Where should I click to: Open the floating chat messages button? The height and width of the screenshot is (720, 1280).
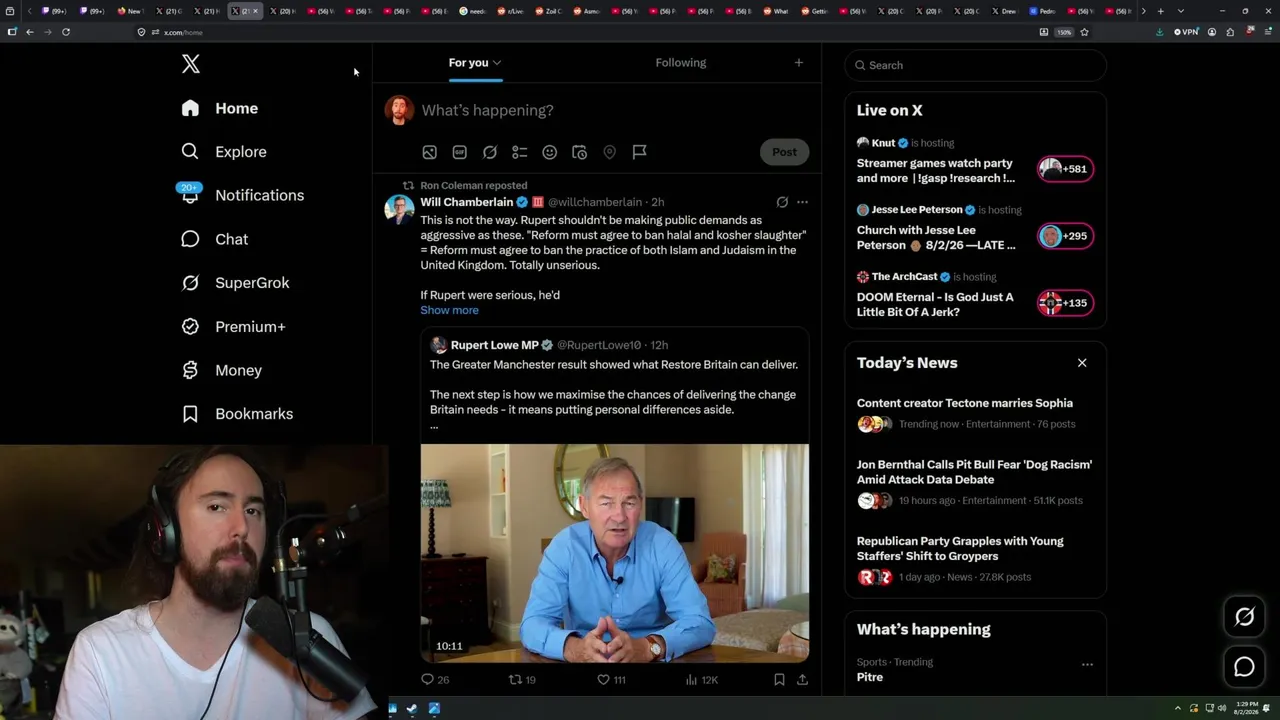[1244, 667]
